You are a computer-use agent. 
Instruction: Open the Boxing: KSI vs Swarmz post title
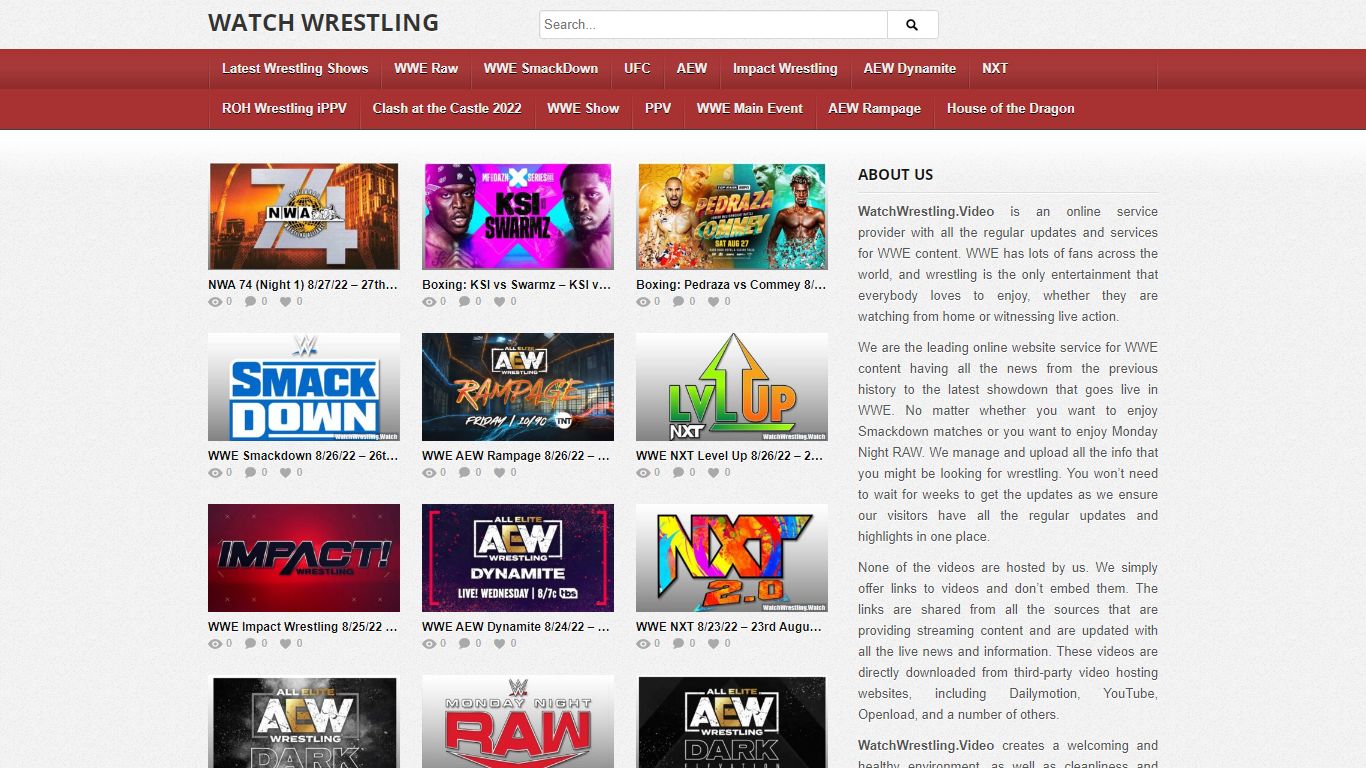click(517, 285)
